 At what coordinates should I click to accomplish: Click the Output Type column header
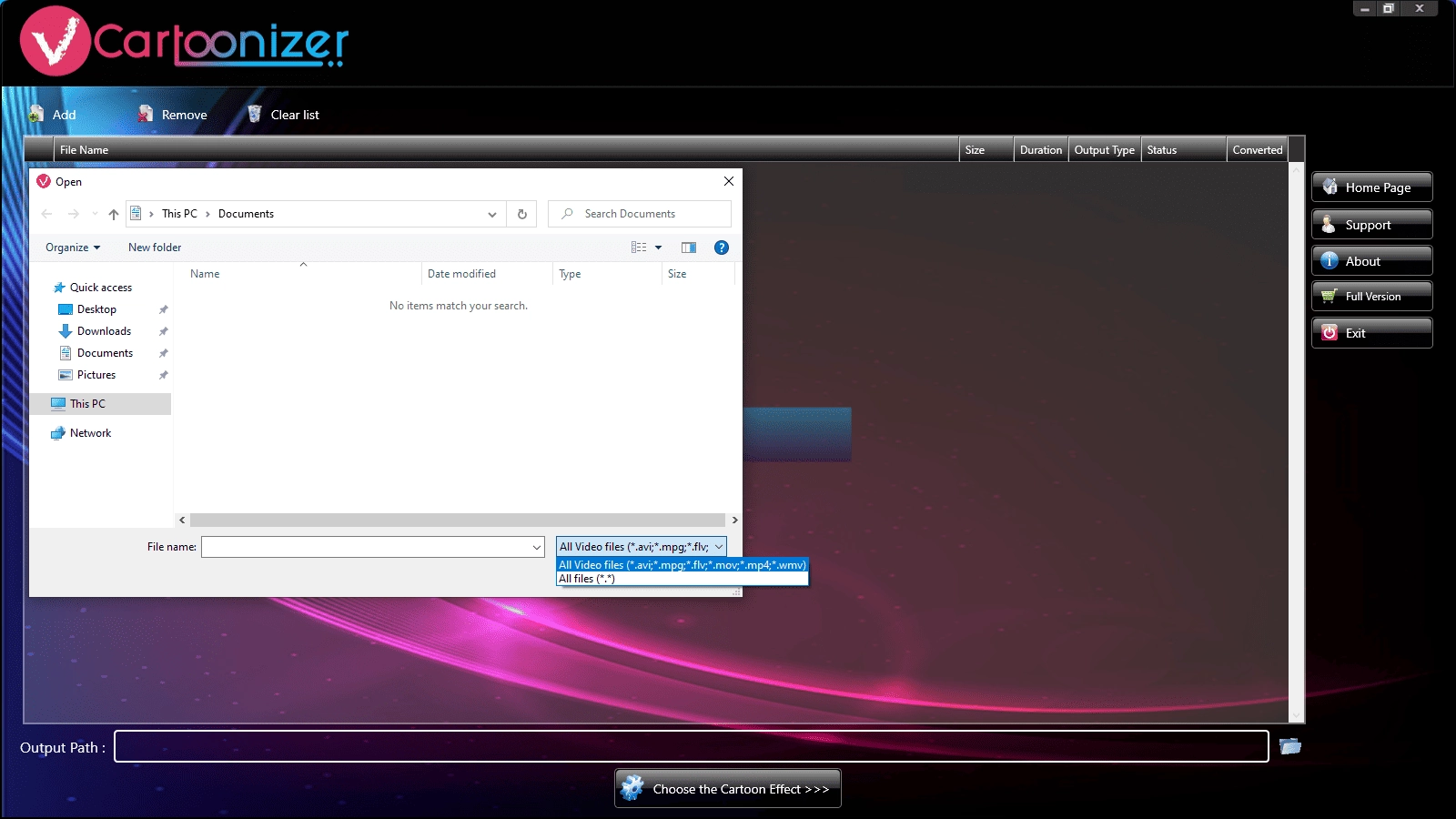click(1105, 150)
